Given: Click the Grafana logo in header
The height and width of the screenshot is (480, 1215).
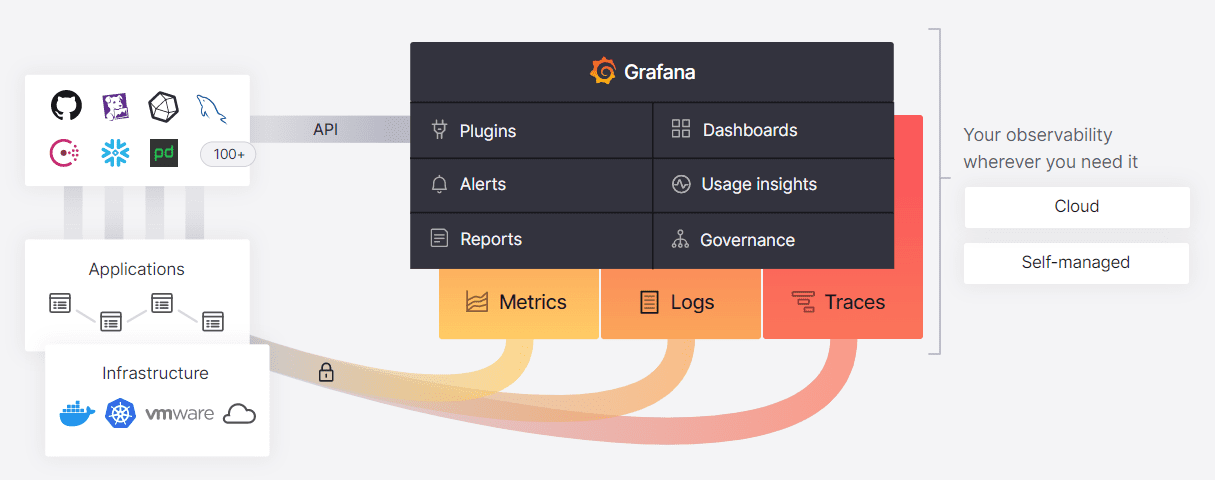Looking at the screenshot, I should [x=603, y=72].
